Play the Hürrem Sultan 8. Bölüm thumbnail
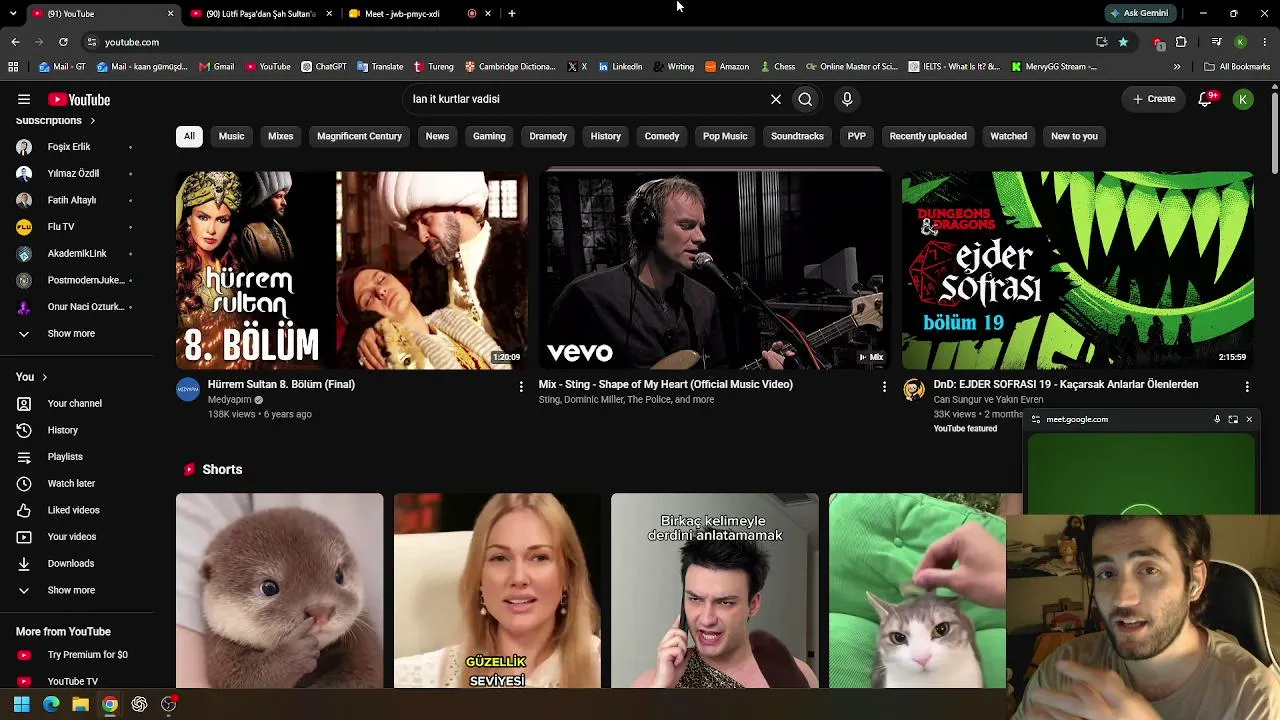The width and height of the screenshot is (1280, 720). click(352, 270)
